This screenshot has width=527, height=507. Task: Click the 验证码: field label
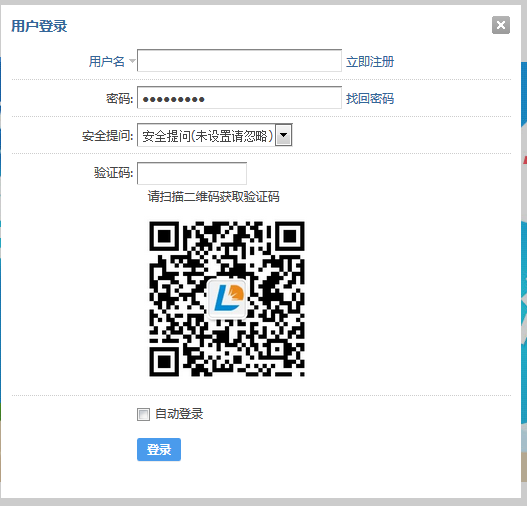[x=114, y=173]
